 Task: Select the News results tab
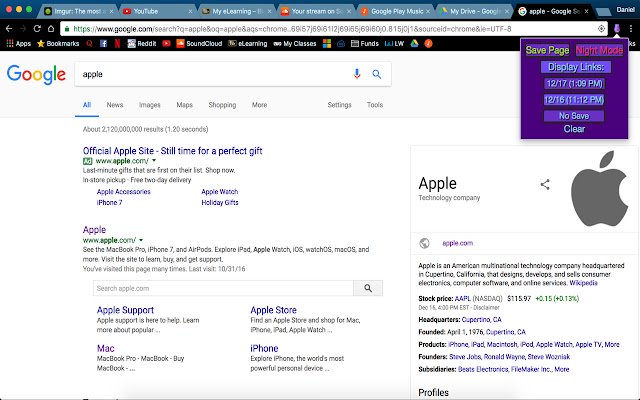click(115, 105)
